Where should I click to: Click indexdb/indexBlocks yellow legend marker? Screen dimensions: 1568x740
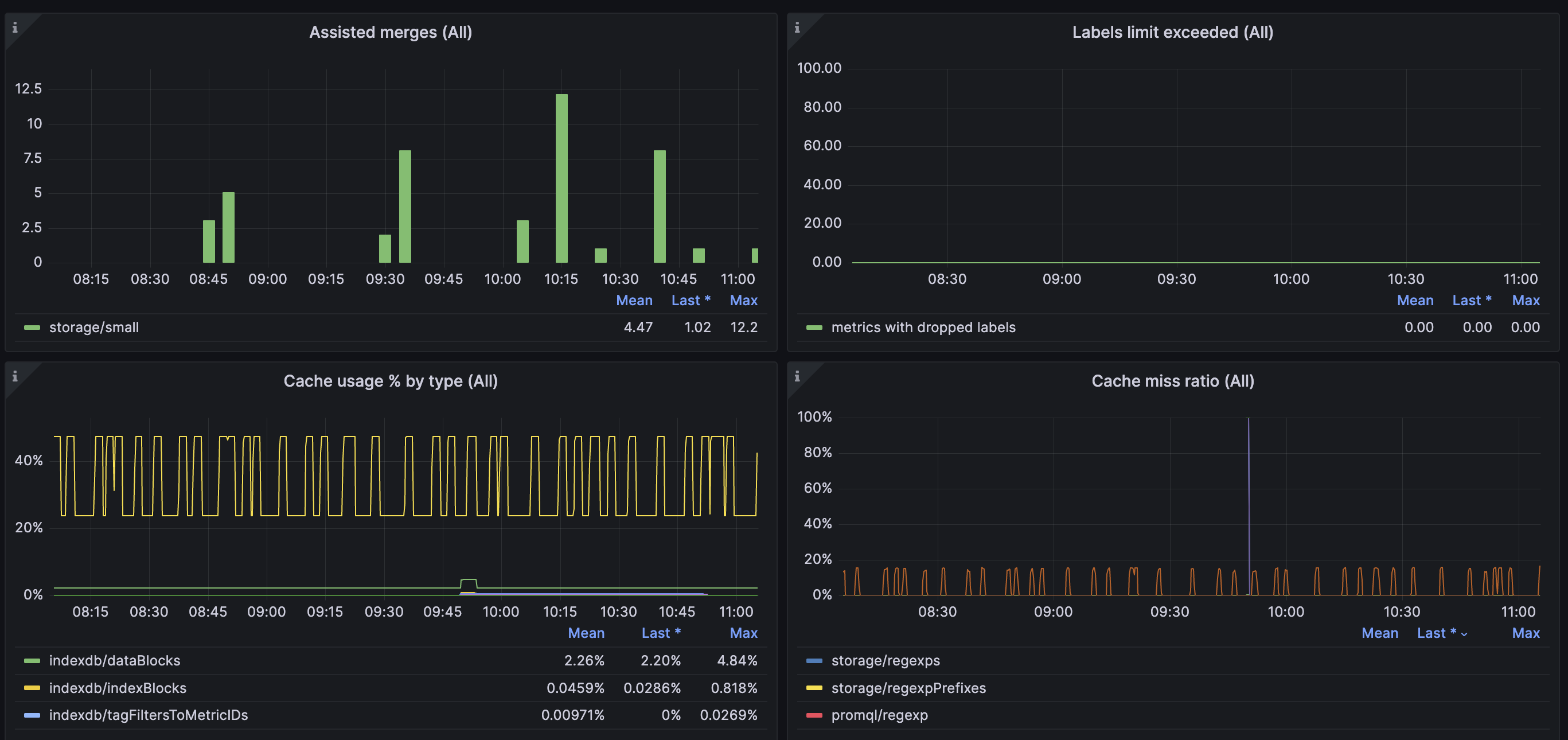32,688
